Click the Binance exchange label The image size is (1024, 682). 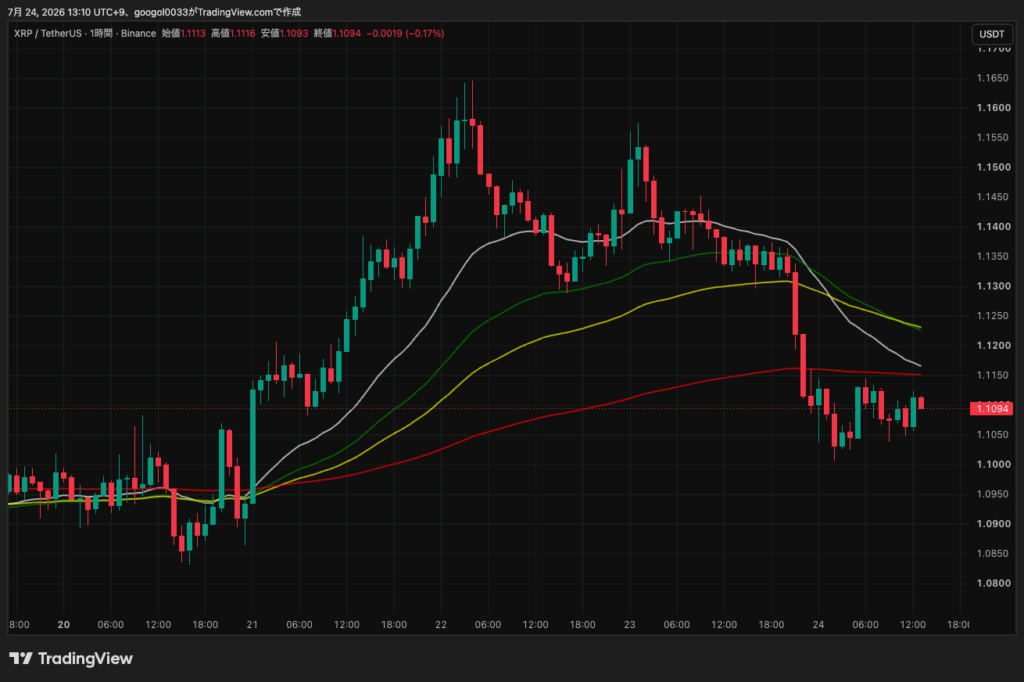click(138, 33)
